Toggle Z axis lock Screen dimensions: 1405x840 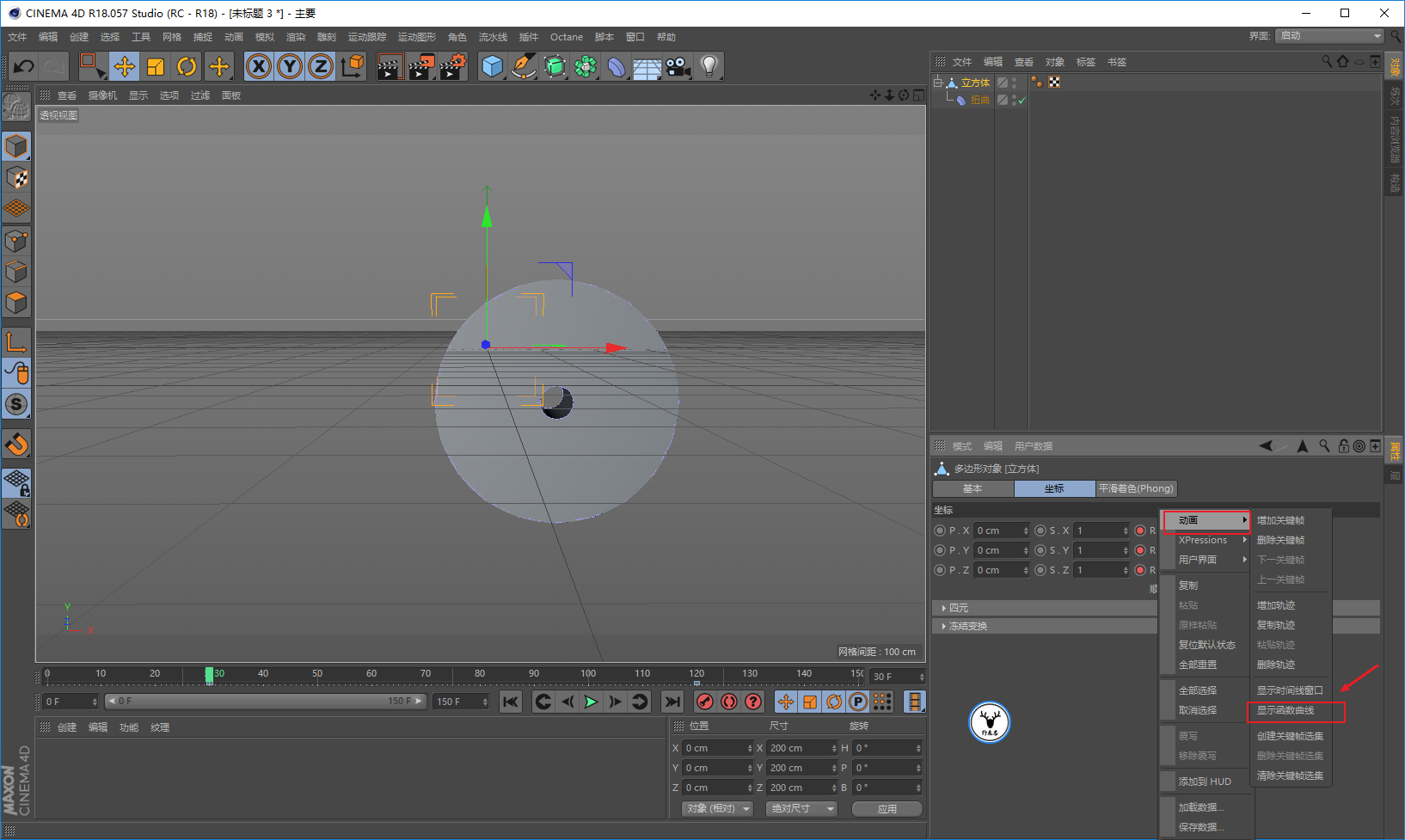tap(321, 66)
